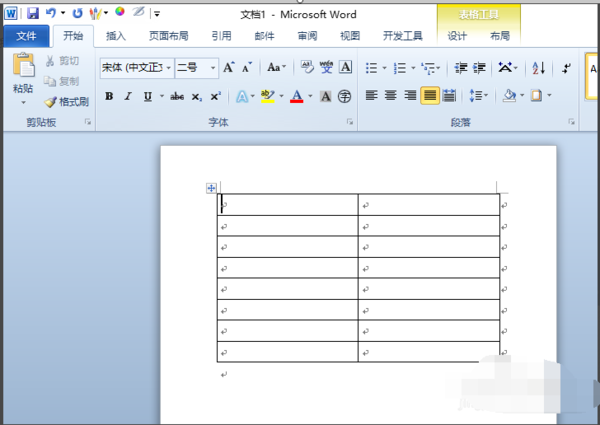Click the Cut (剪切) command
Viewport: 600px width, 425px height.
click(62, 61)
